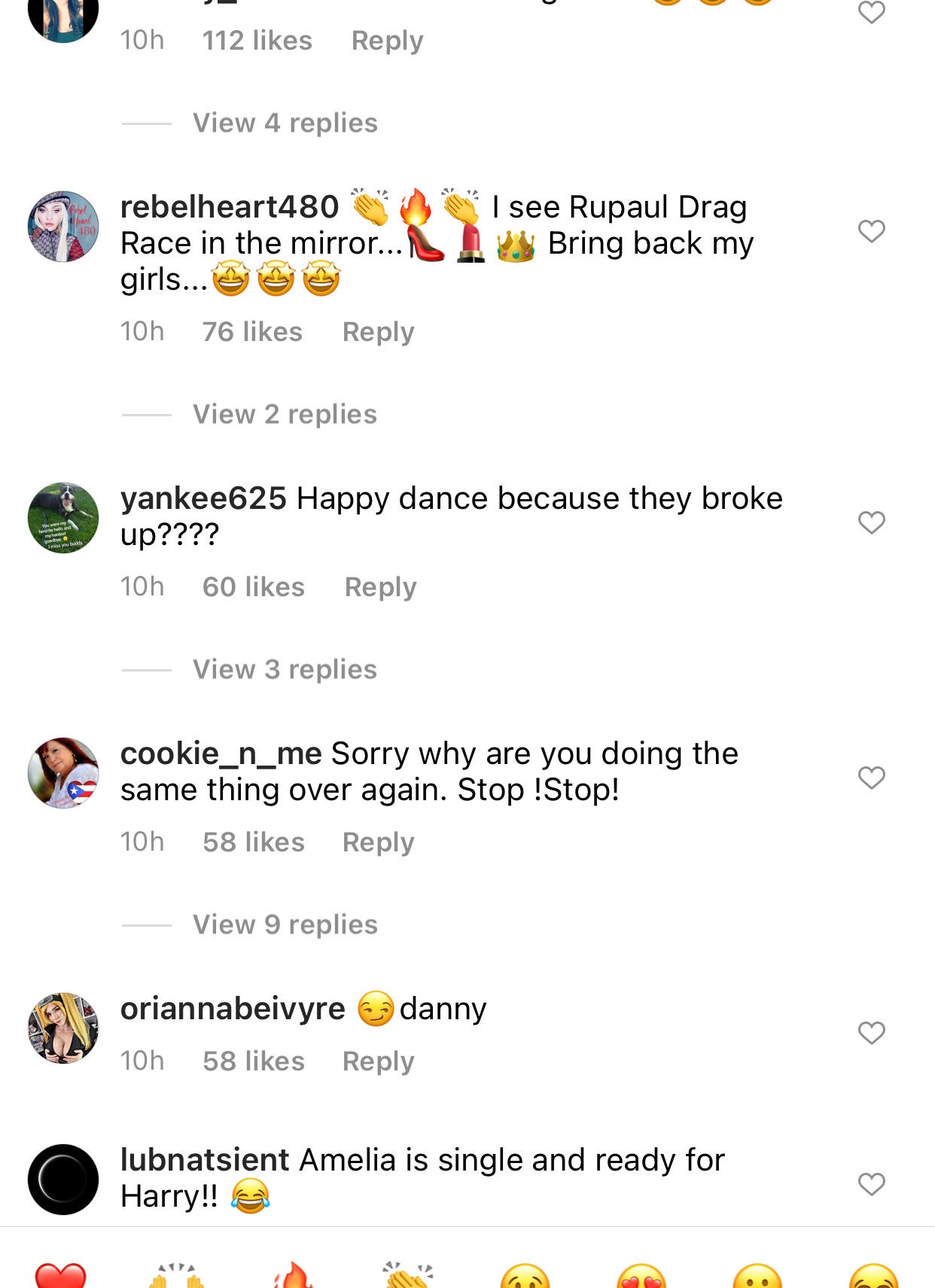Tap lubnatsient's black circle avatar
Image resolution: width=935 pixels, height=1288 pixels.
coord(63,1180)
